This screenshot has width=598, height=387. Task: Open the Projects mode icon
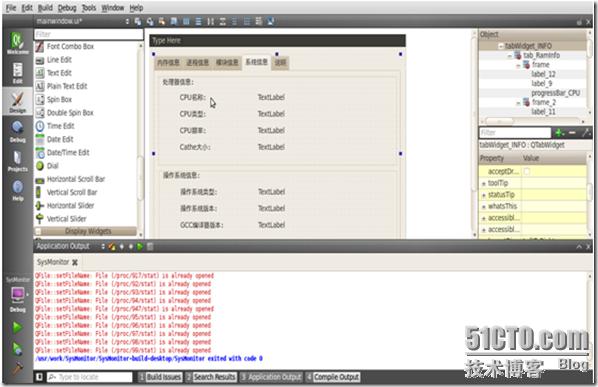(18, 161)
